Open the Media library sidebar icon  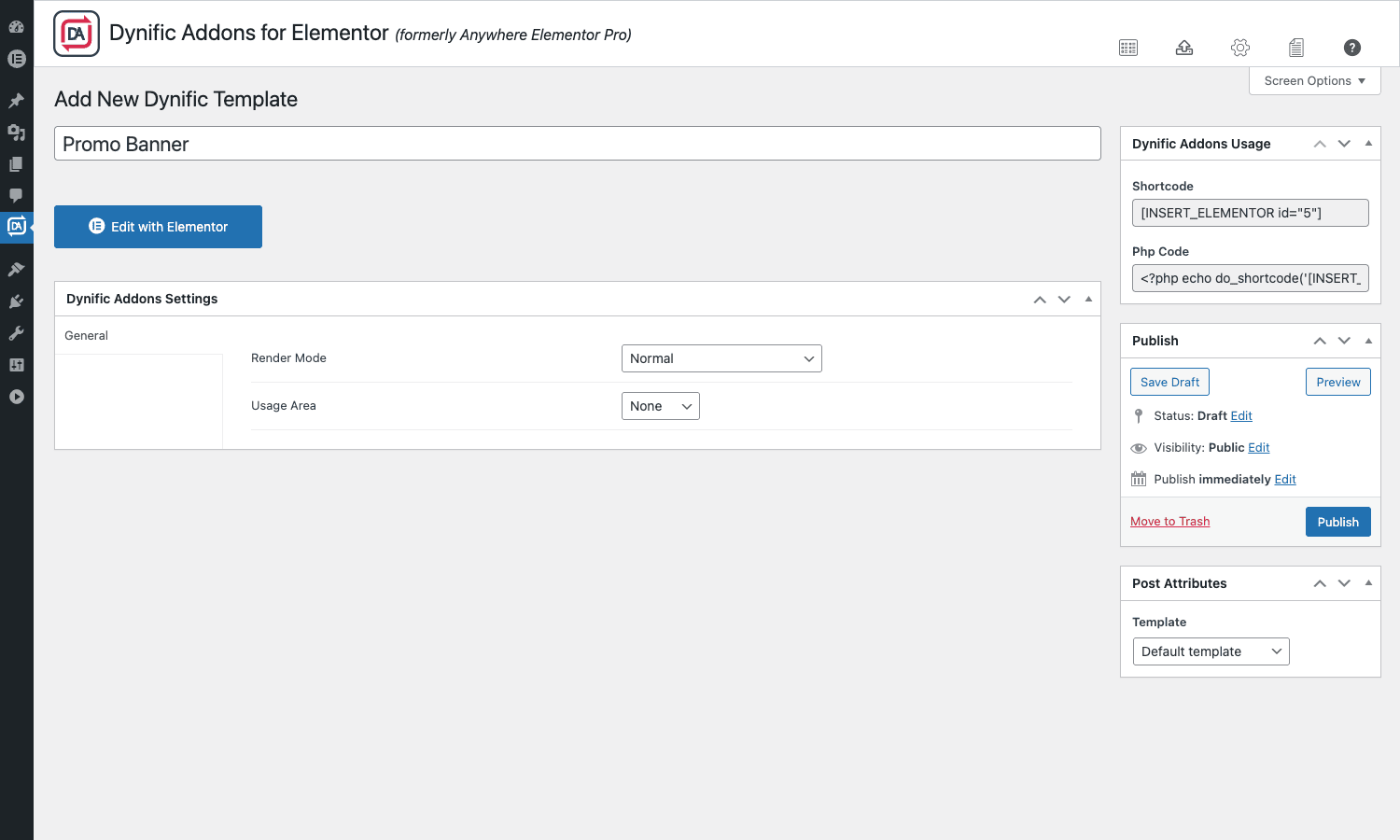[x=16, y=133]
